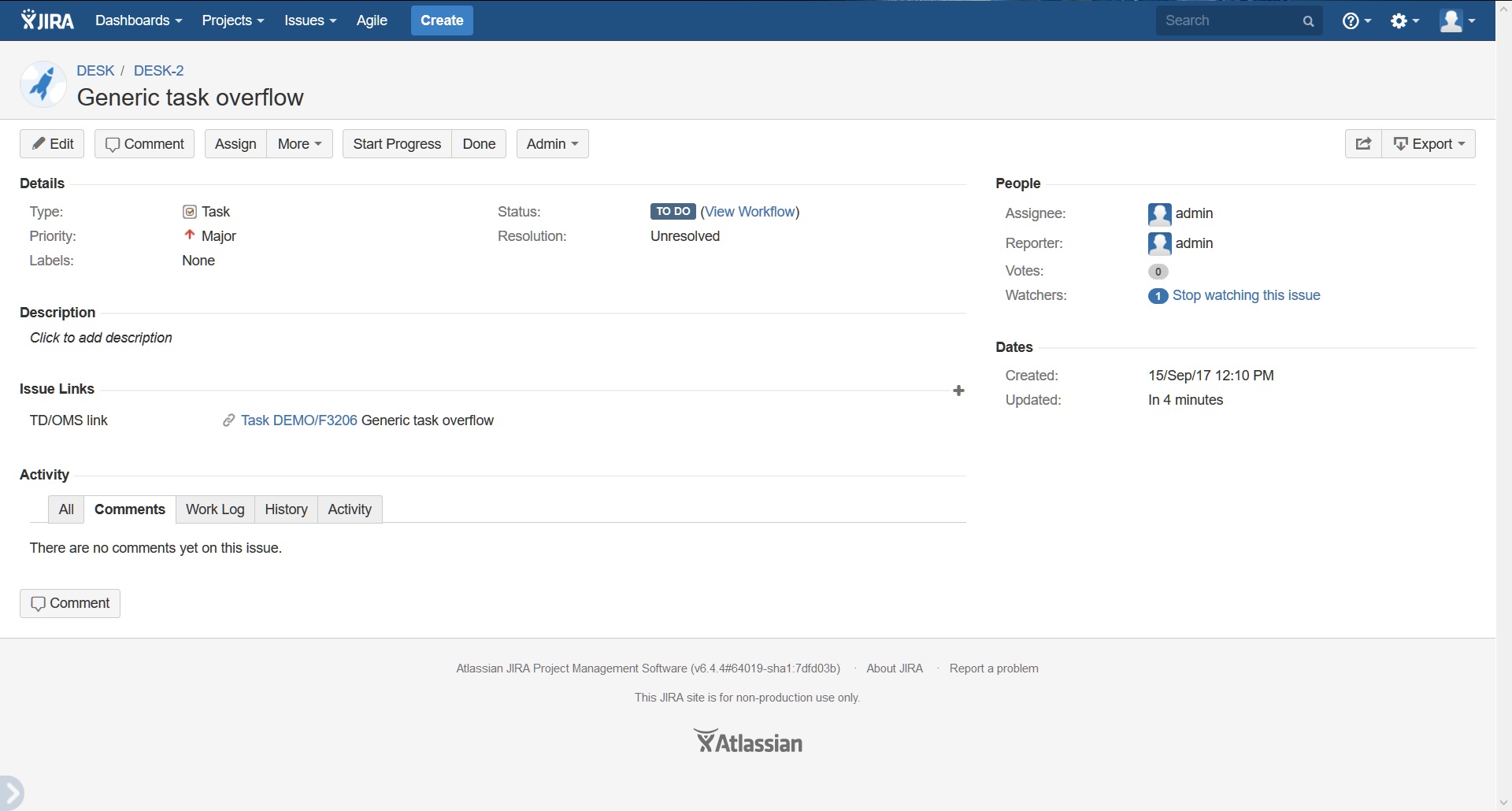Click to add description text
1512x811 pixels.
click(x=101, y=338)
